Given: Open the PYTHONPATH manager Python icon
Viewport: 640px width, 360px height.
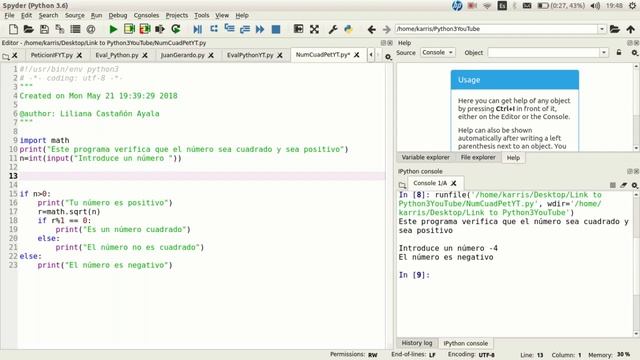Looking at the screenshot, I should click(x=348, y=29).
